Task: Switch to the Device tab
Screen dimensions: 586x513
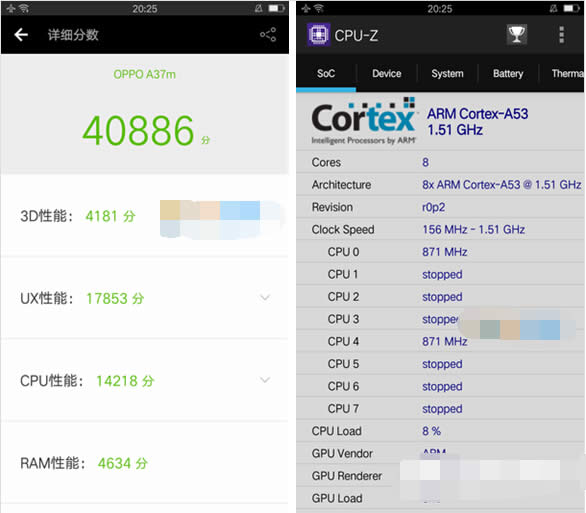Action: coord(386,74)
